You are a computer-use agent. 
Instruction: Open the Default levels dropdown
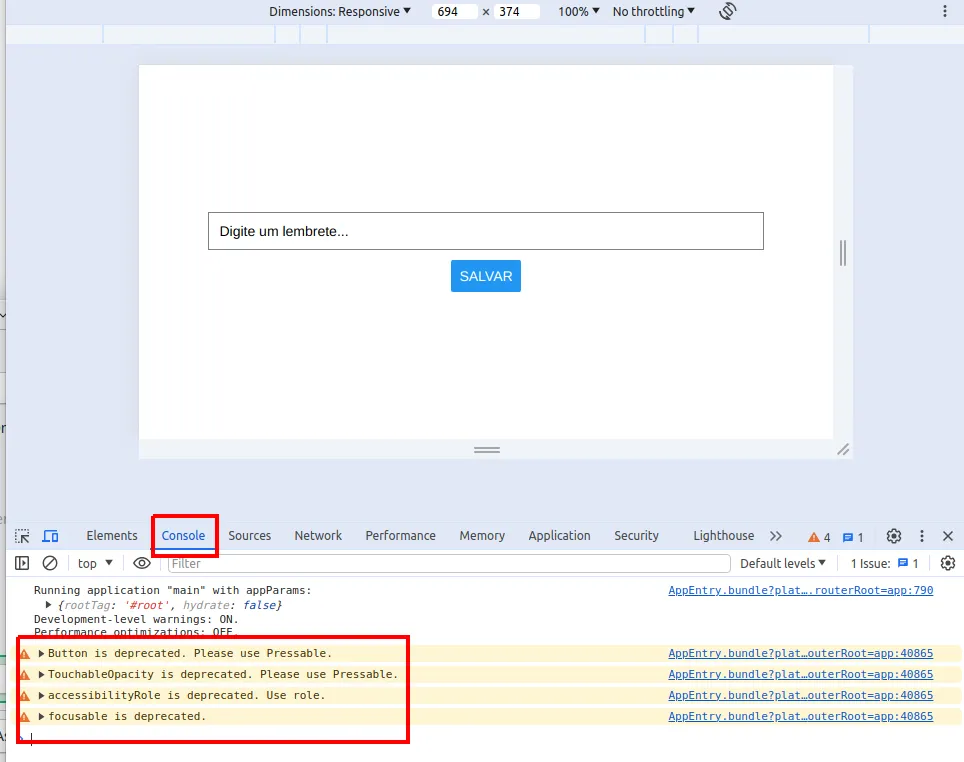tap(783, 563)
